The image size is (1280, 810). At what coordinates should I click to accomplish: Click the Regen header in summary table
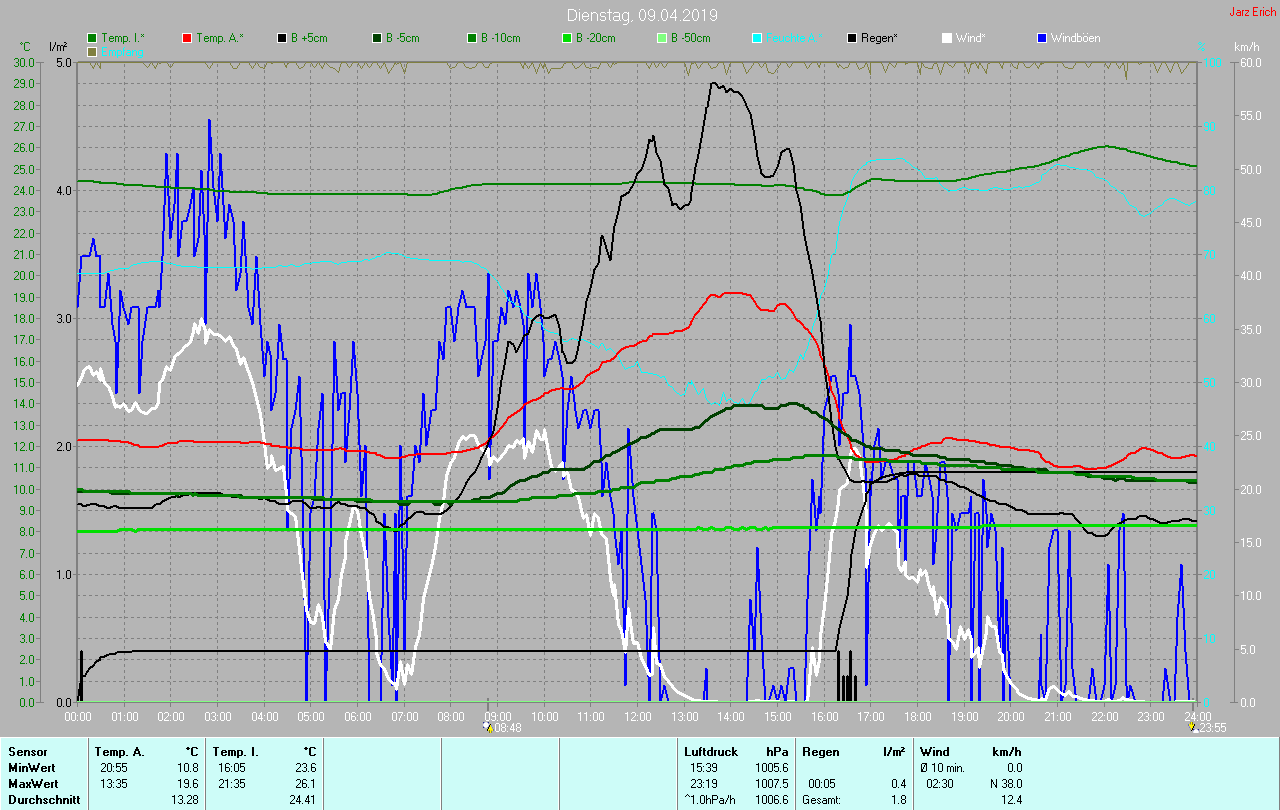(820, 752)
